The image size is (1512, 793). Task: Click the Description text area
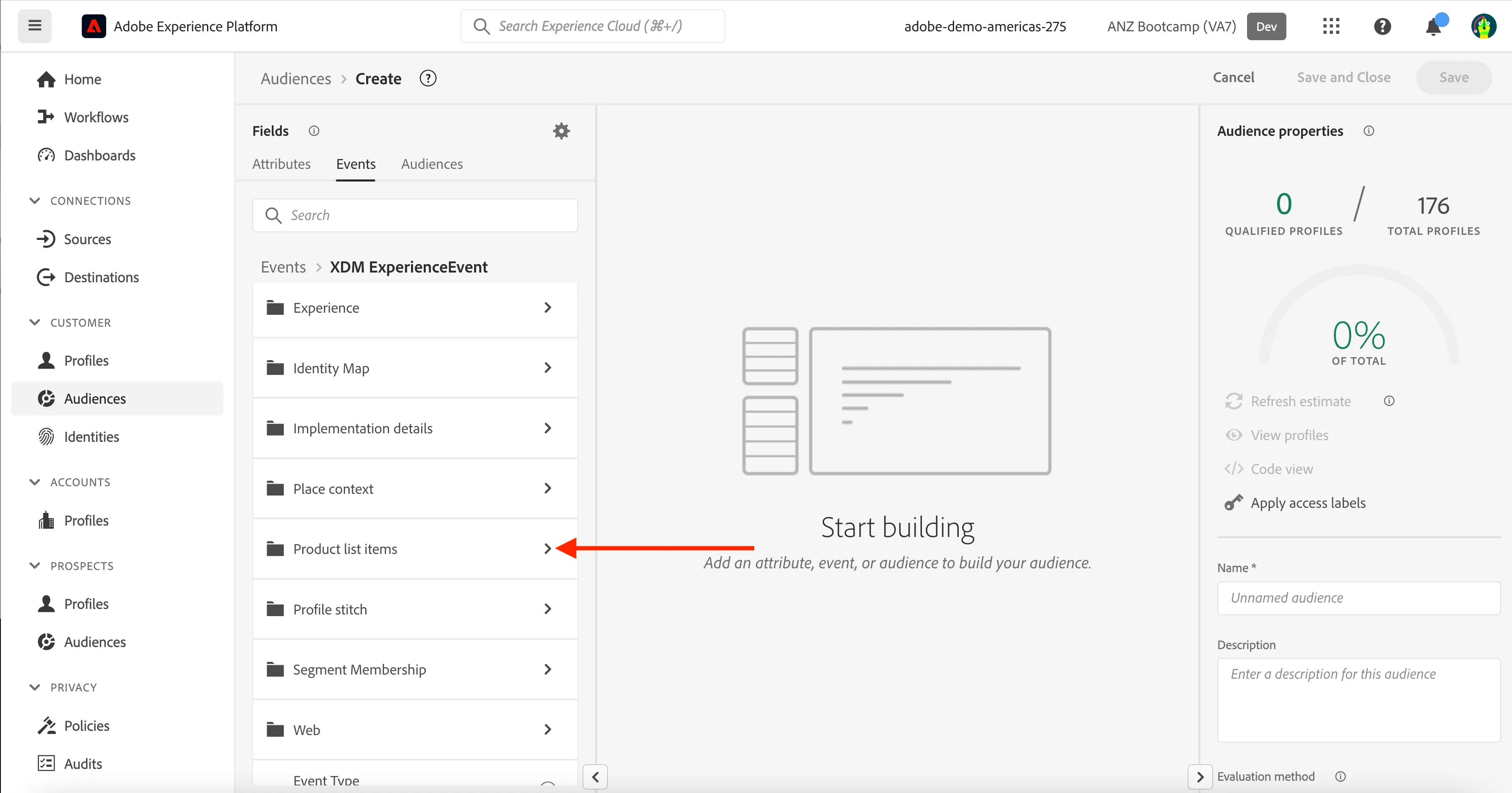(1358, 700)
